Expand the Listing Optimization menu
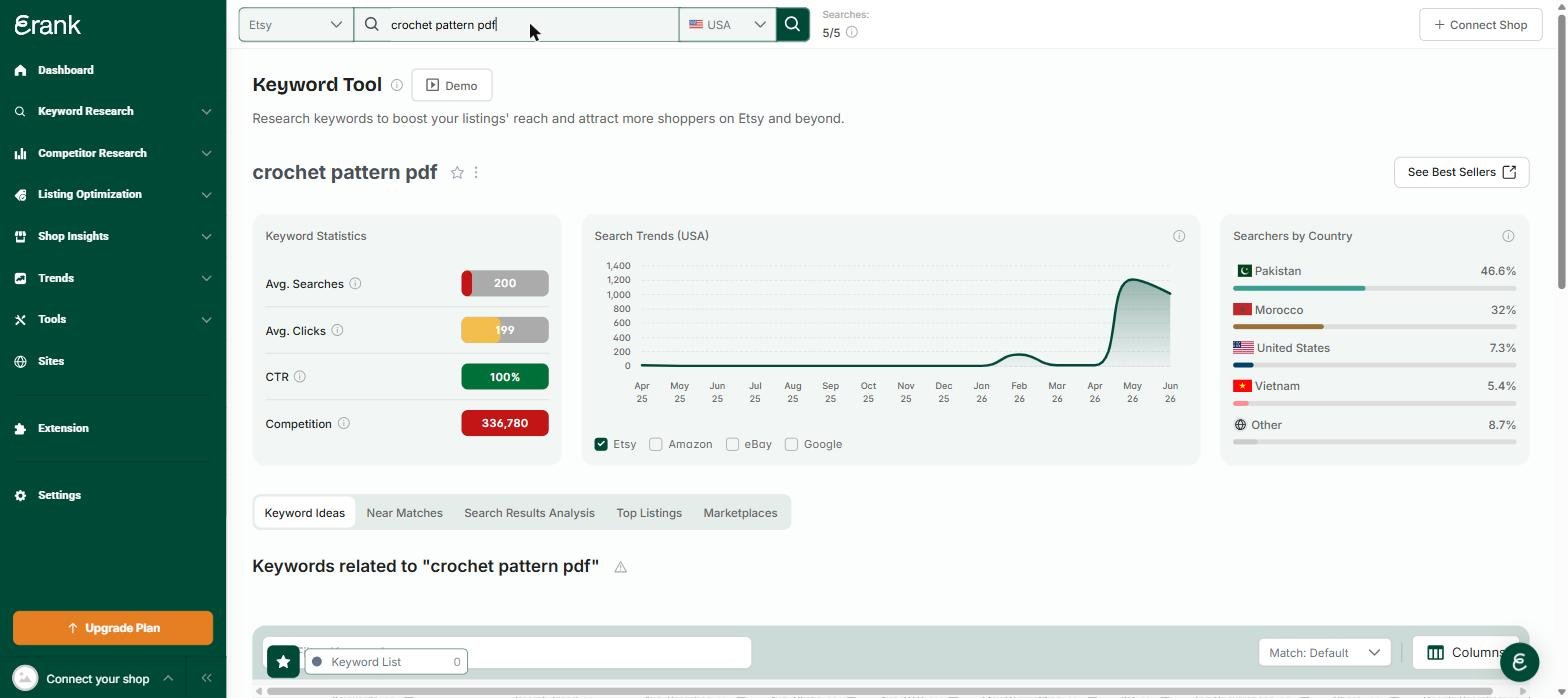 coord(206,195)
